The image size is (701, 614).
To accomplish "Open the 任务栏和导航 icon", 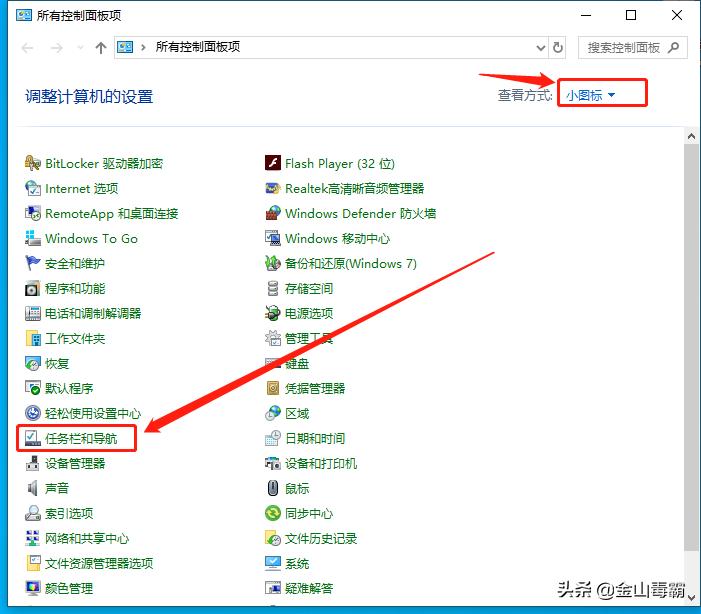I will 33,438.
